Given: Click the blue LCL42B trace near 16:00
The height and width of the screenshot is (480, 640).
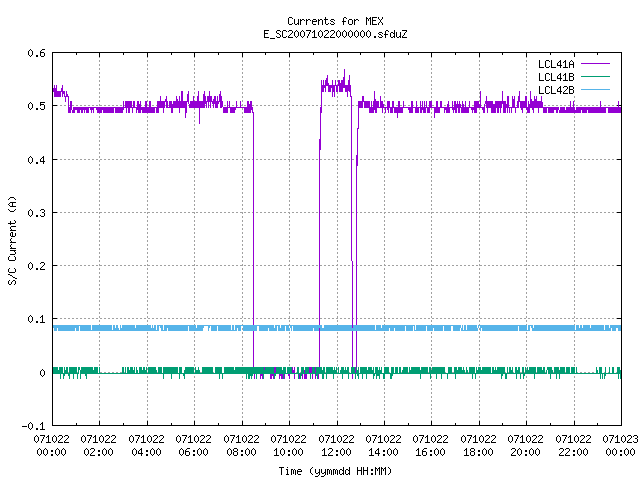Looking at the screenshot, I should point(431,328).
